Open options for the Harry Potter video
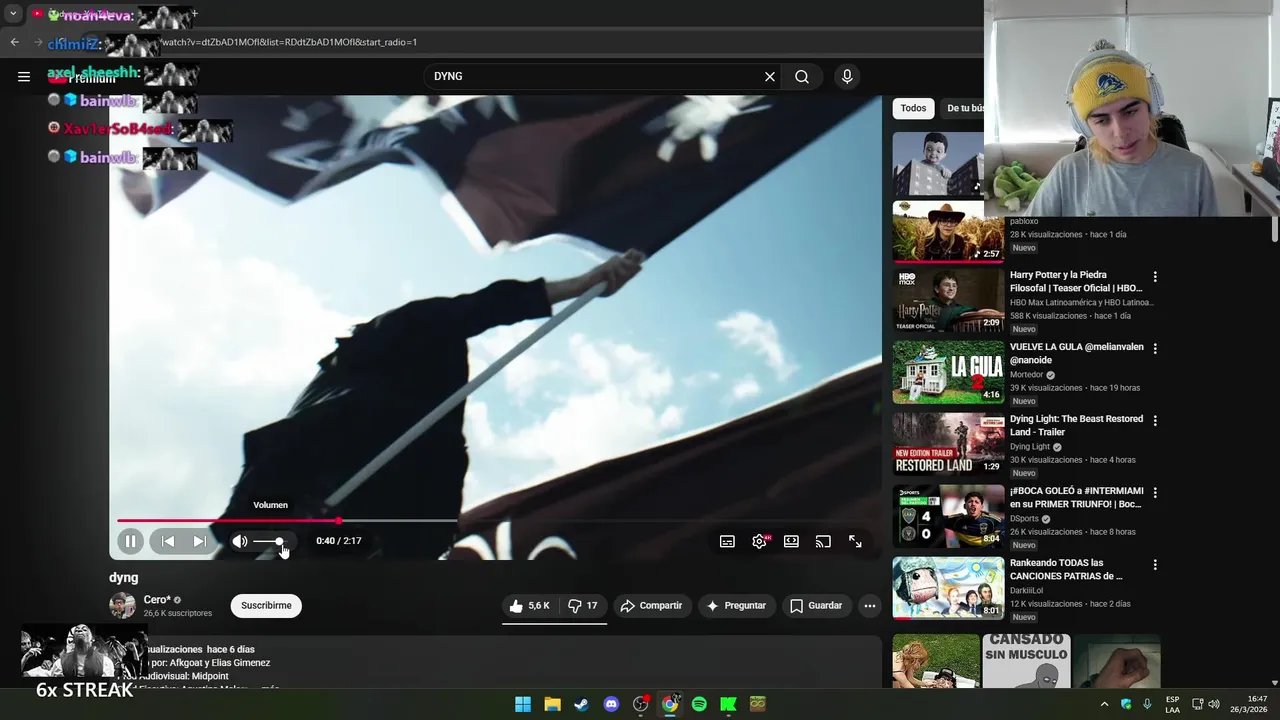This screenshot has width=1280, height=720. click(x=1155, y=276)
